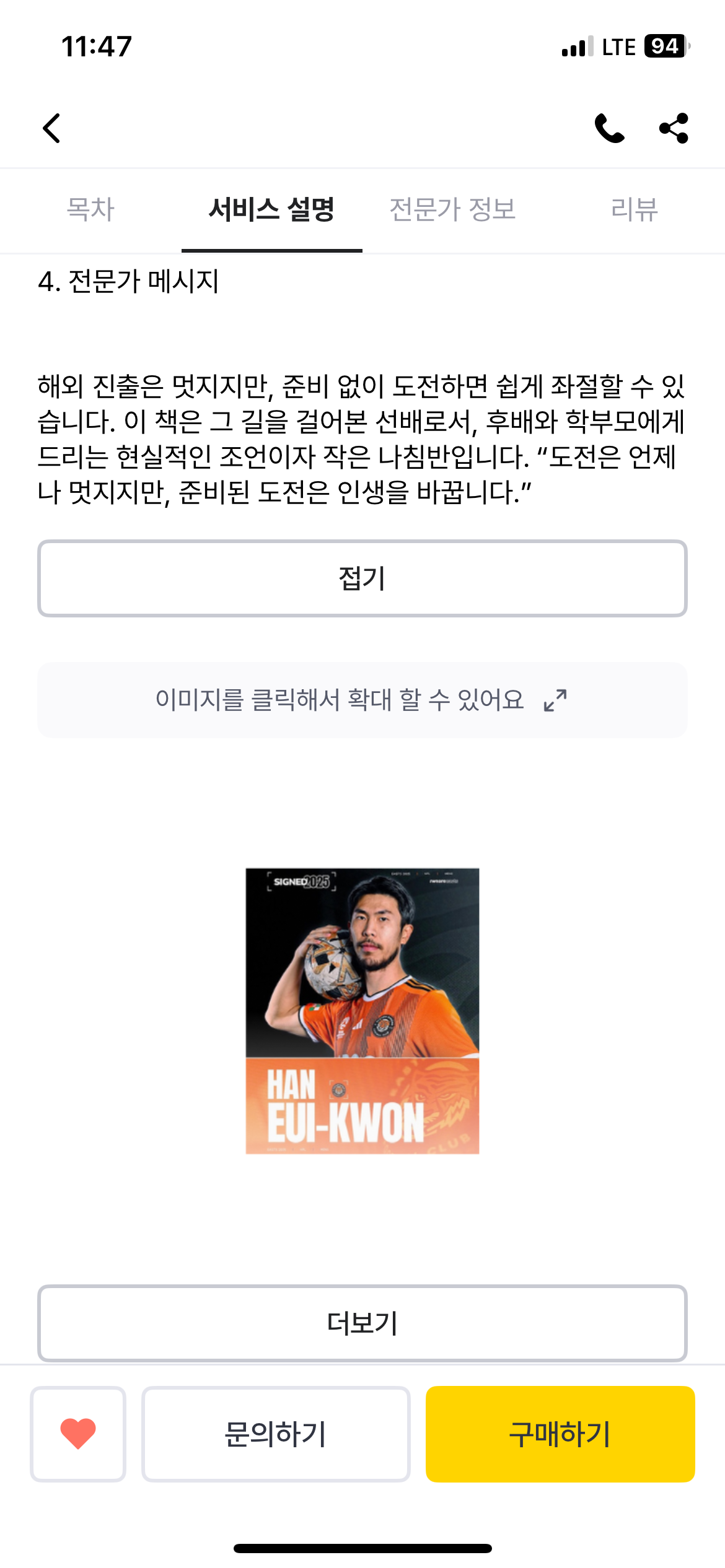Toggle the red heart favorite button
This screenshot has height=1568, width=725.
tap(78, 1434)
